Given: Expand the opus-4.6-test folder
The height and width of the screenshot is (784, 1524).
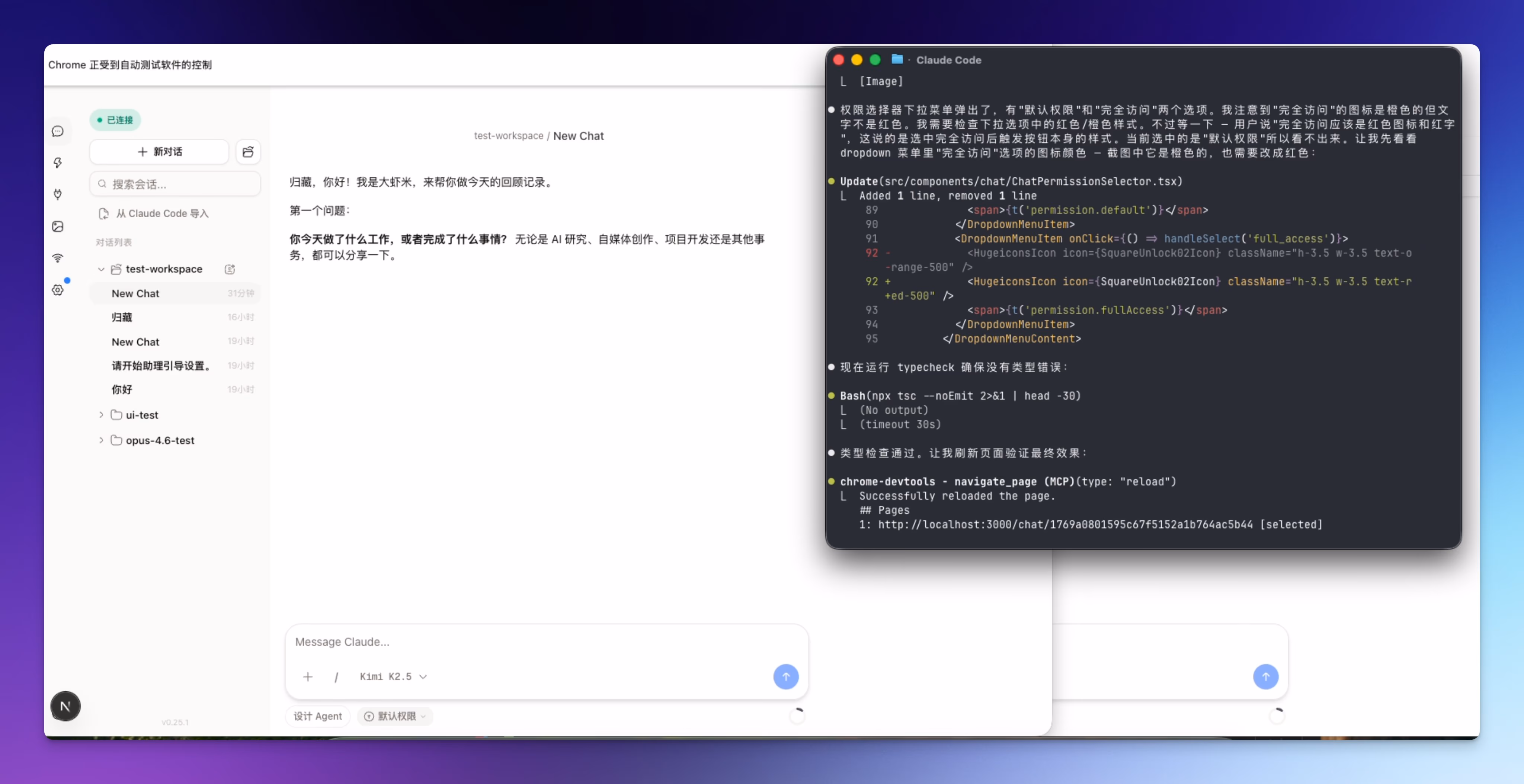Looking at the screenshot, I should click(101, 440).
